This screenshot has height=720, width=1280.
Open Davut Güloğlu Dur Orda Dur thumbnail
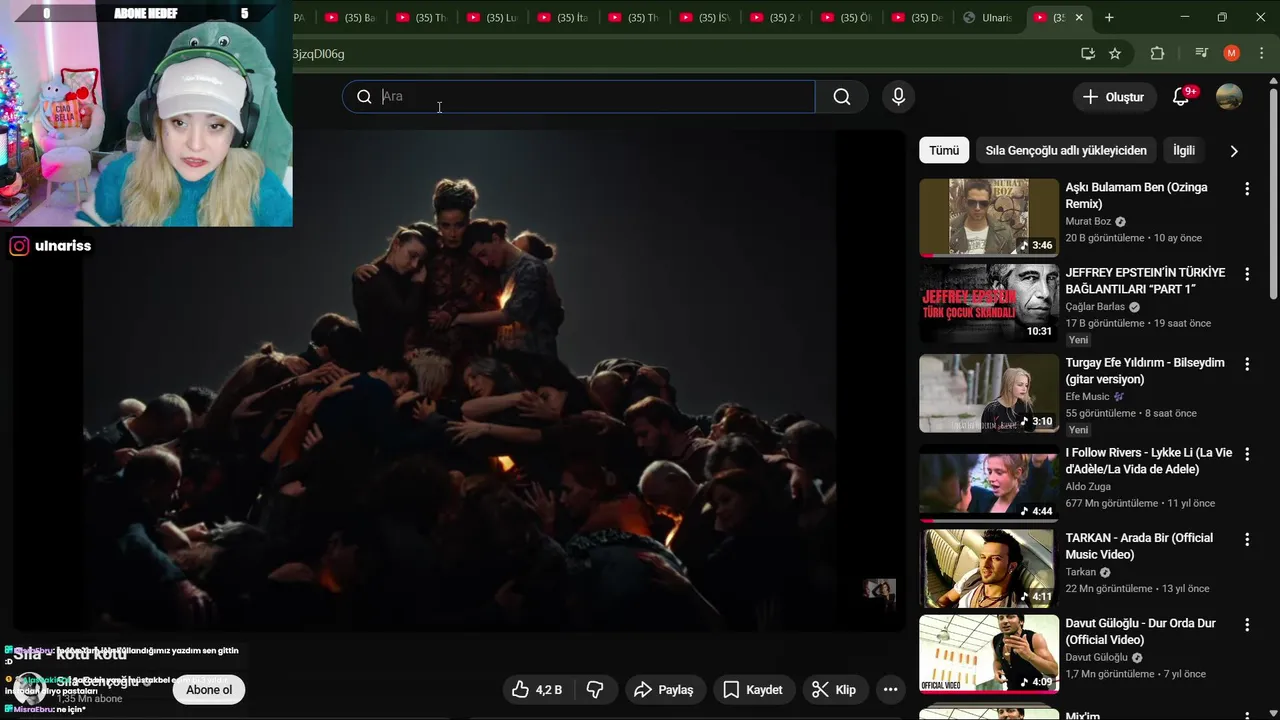click(988, 654)
